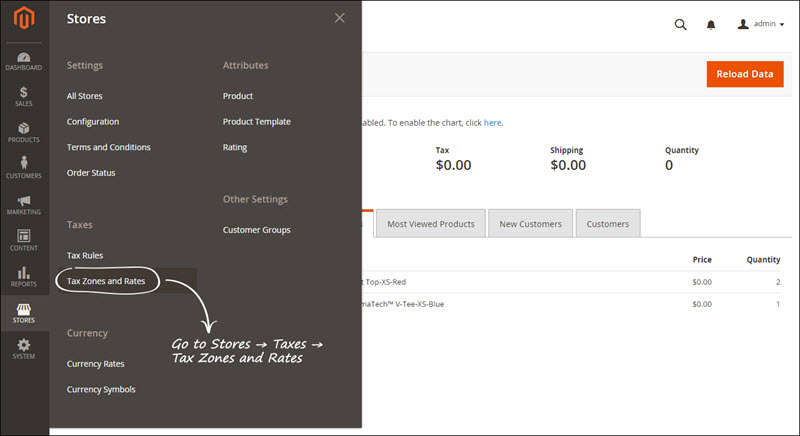Click the 'here' chart link
This screenshot has height=436, width=800.
pyautogui.click(x=492, y=123)
